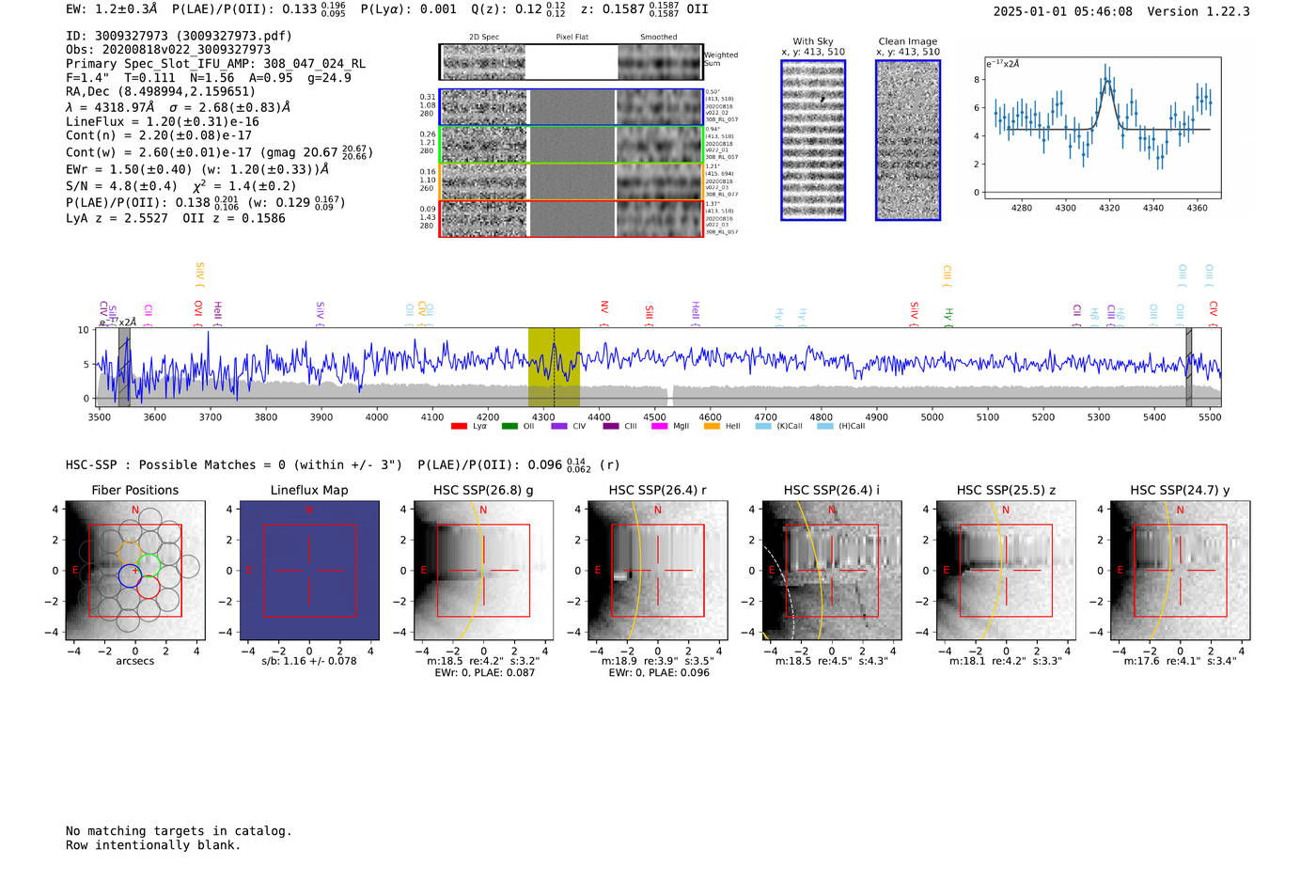The height and width of the screenshot is (896, 1316).
Task: Click the gray hatched sky line near 5460Å
Action: [1189, 368]
